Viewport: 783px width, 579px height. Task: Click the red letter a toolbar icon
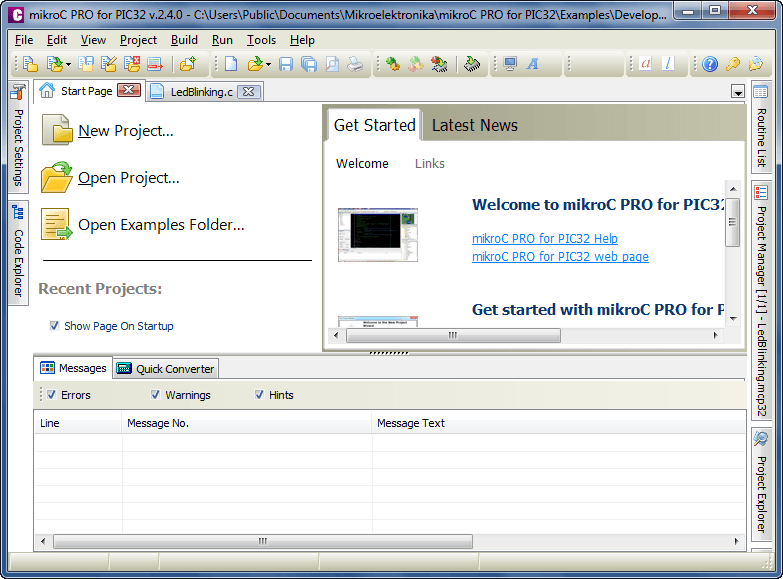pos(645,64)
